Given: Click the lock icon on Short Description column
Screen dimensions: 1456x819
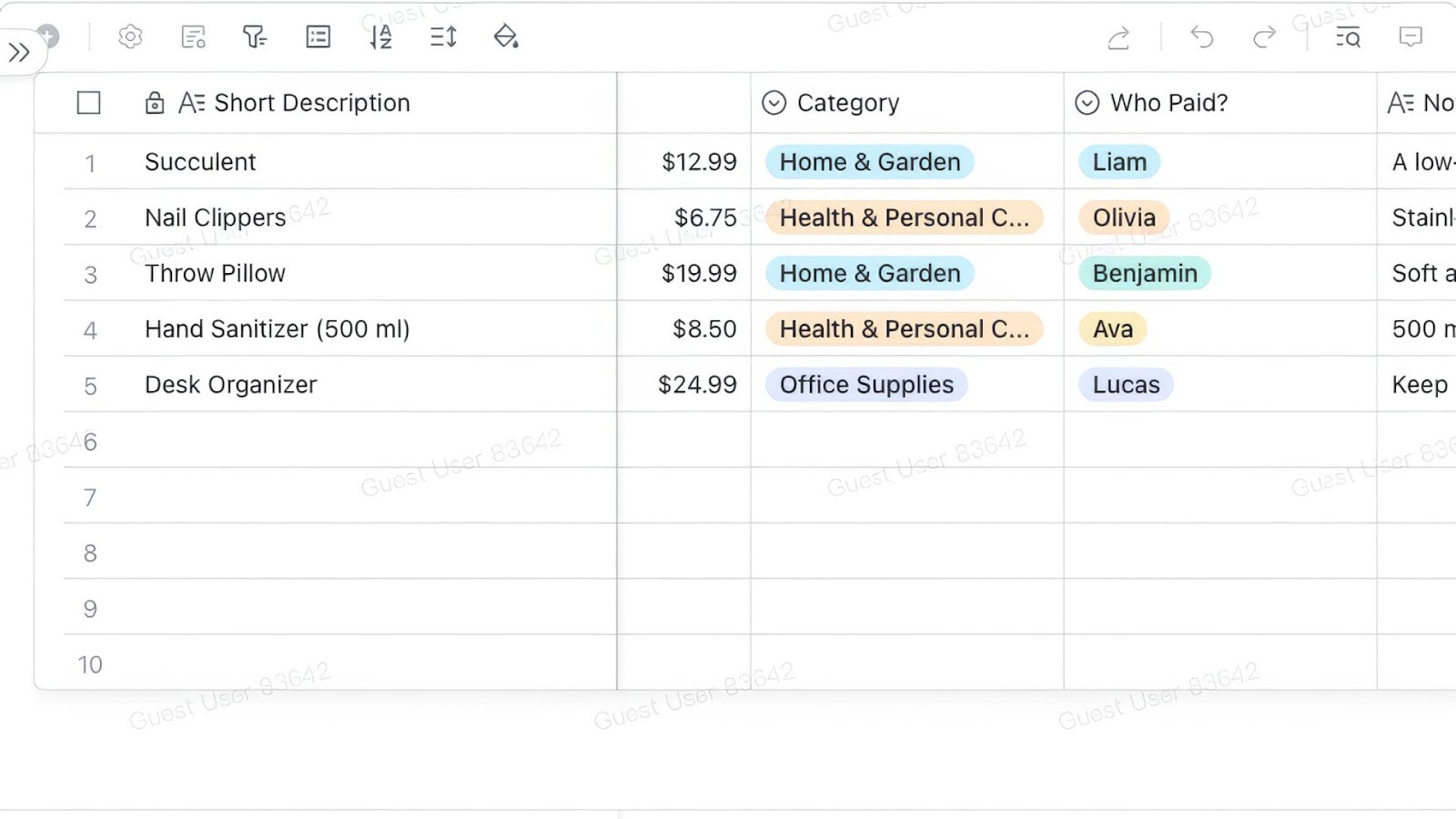Looking at the screenshot, I should coord(154,103).
